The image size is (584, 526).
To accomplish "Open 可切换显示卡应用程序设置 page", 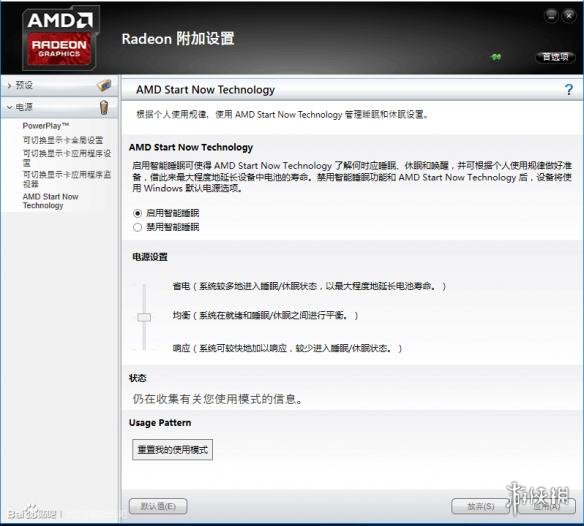I will click(x=67, y=158).
